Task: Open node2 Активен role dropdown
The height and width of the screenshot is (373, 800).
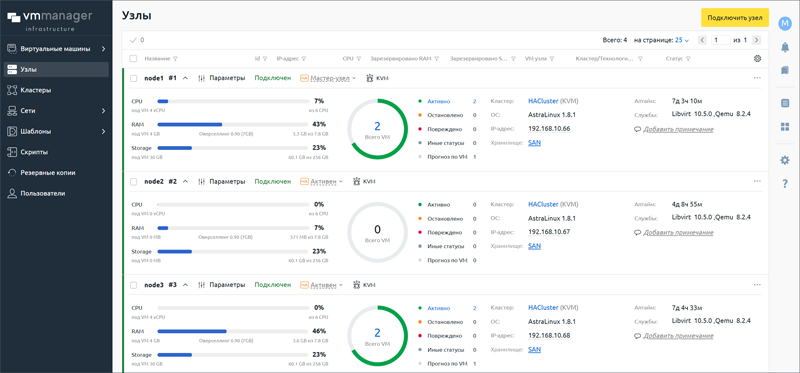Action: [321, 182]
